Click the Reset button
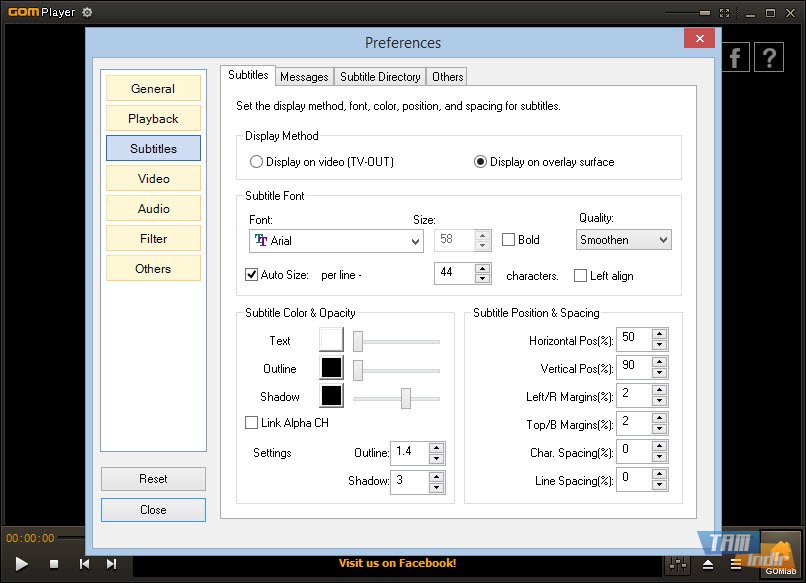 (153, 479)
